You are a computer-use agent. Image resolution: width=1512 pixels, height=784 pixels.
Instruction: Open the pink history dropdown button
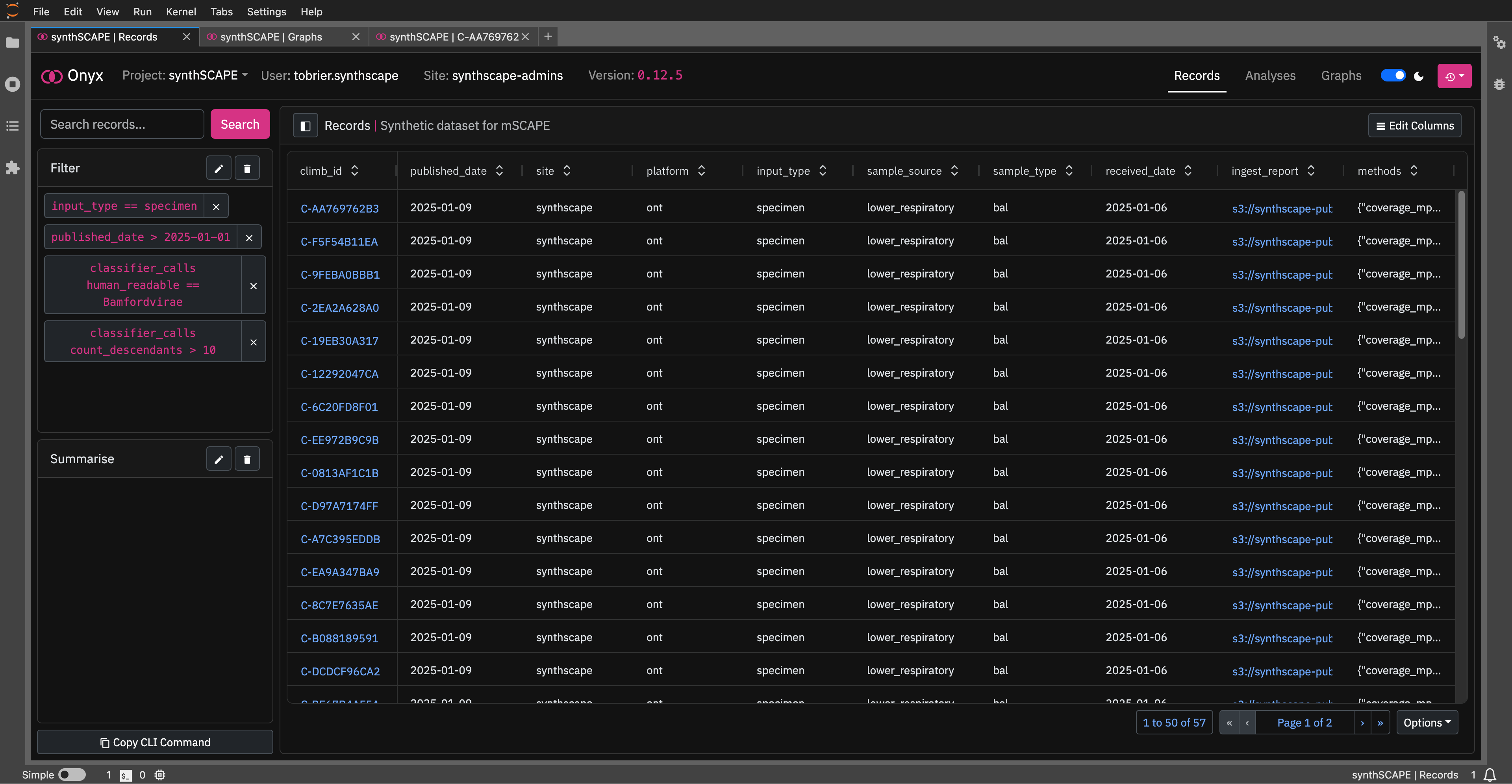[x=1454, y=76]
